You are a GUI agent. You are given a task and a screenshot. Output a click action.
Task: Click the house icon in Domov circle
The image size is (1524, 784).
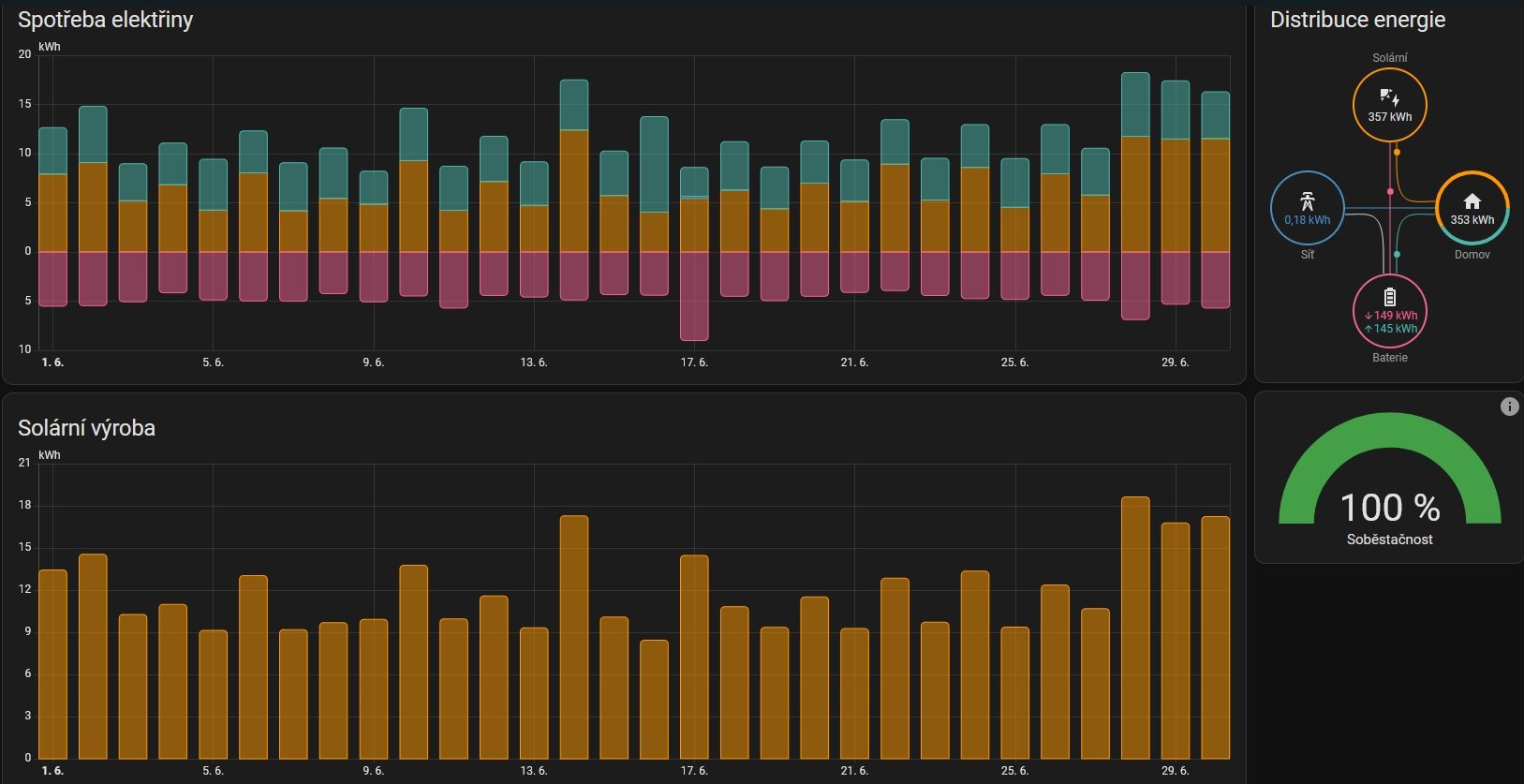point(1472,201)
